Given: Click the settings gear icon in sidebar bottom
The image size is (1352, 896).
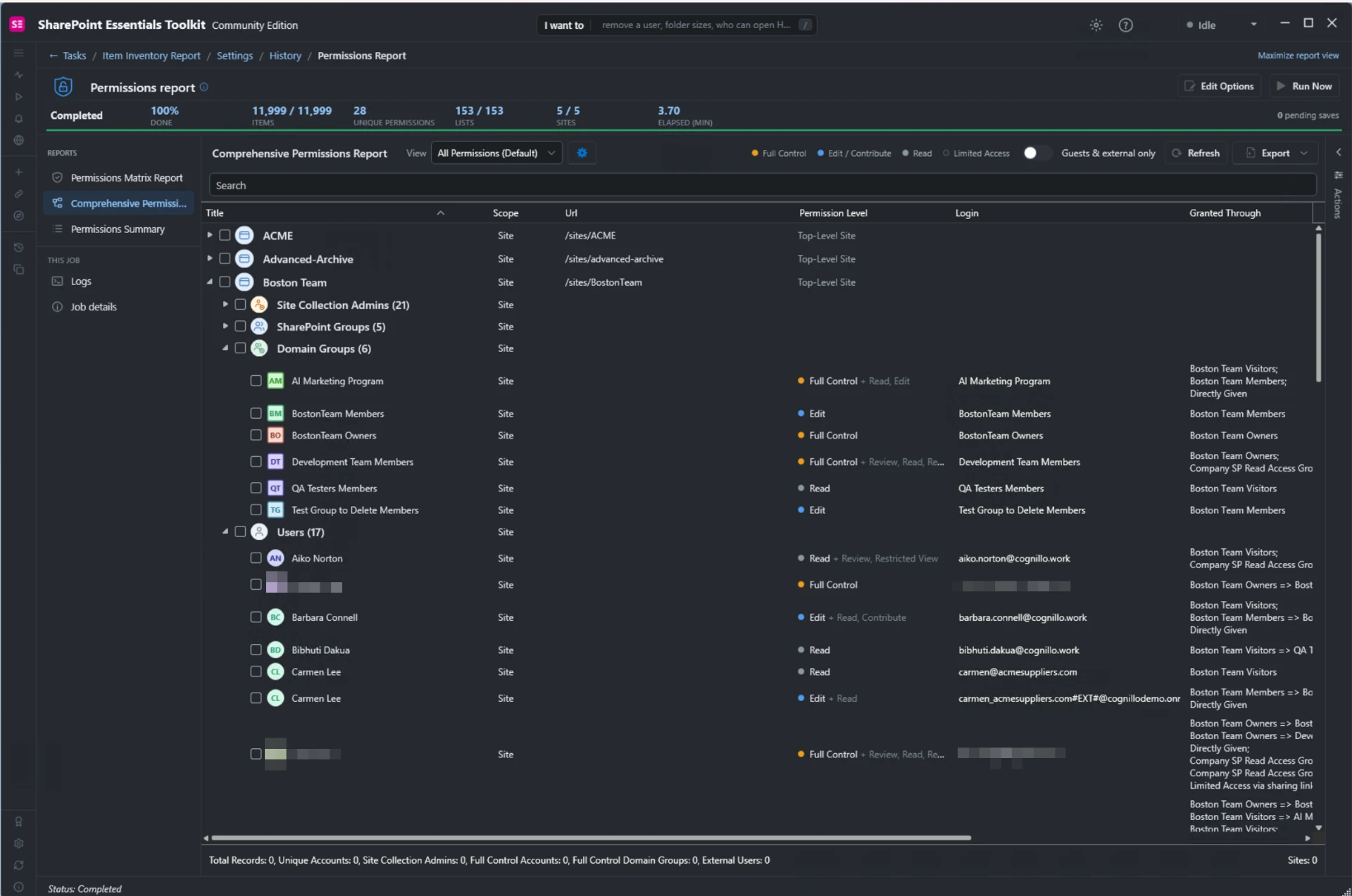Looking at the screenshot, I should coord(19,843).
